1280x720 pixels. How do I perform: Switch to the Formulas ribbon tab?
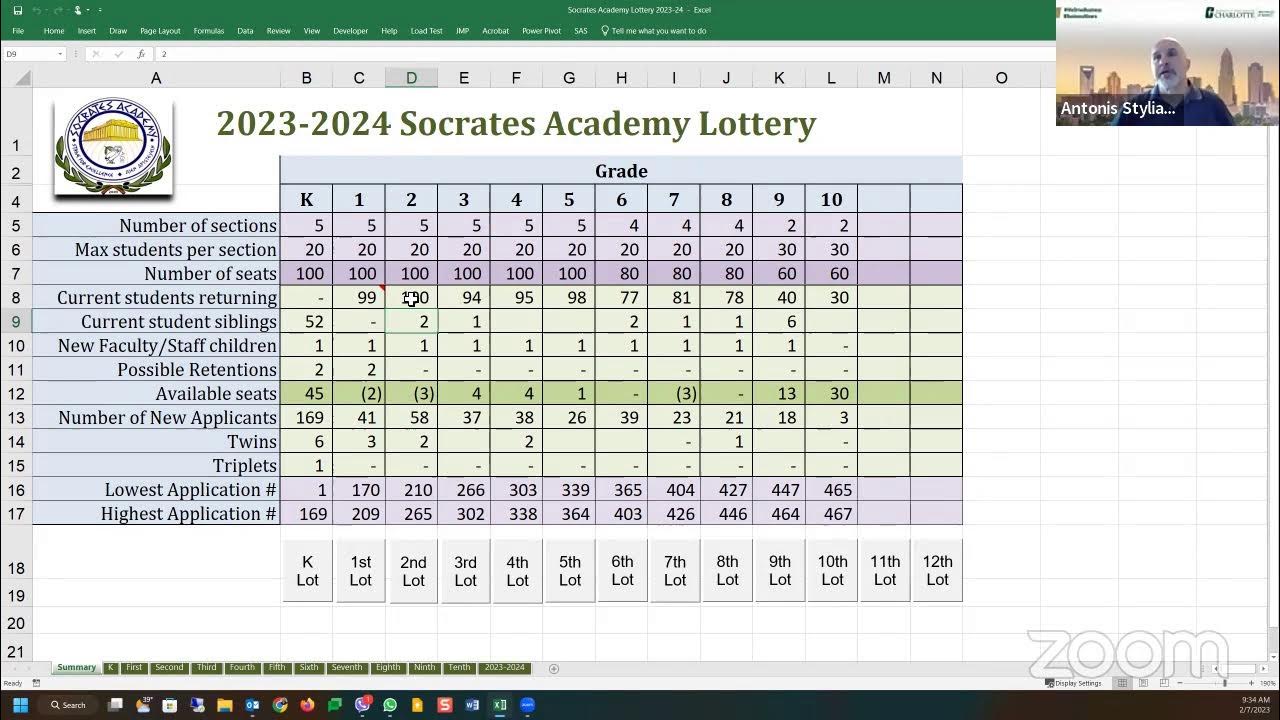pos(209,31)
